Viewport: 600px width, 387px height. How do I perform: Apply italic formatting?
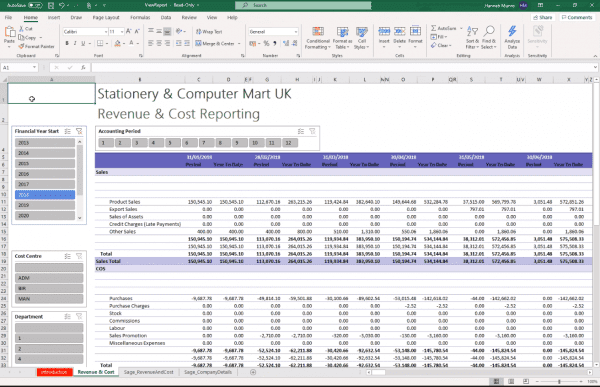tap(75, 43)
